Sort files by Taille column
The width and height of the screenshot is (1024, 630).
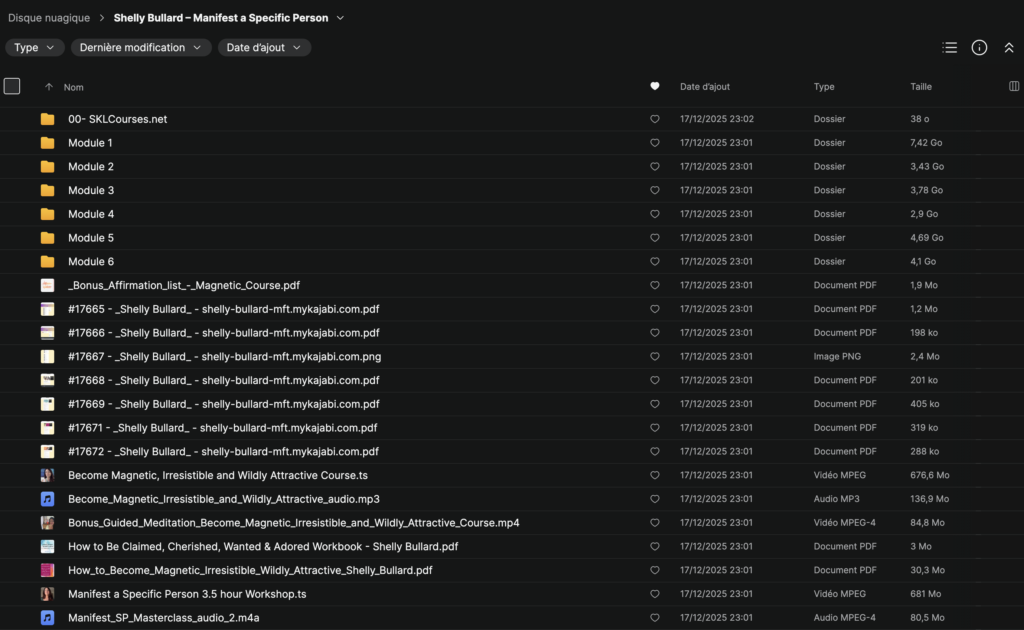pyautogui.click(x=921, y=87)
